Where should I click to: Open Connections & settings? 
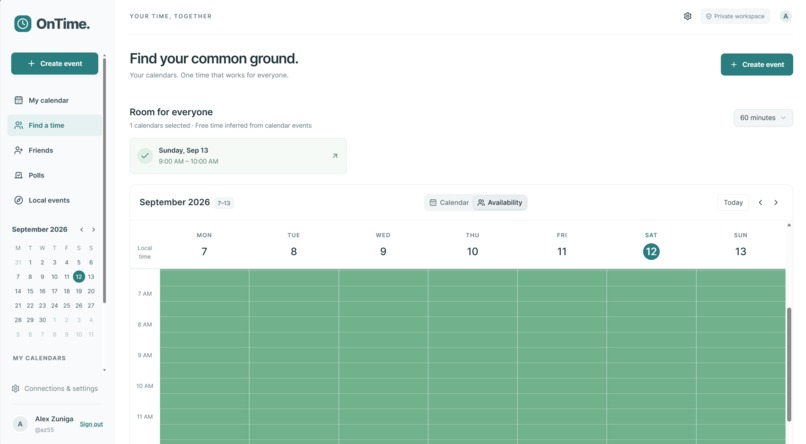pos(54,388)
